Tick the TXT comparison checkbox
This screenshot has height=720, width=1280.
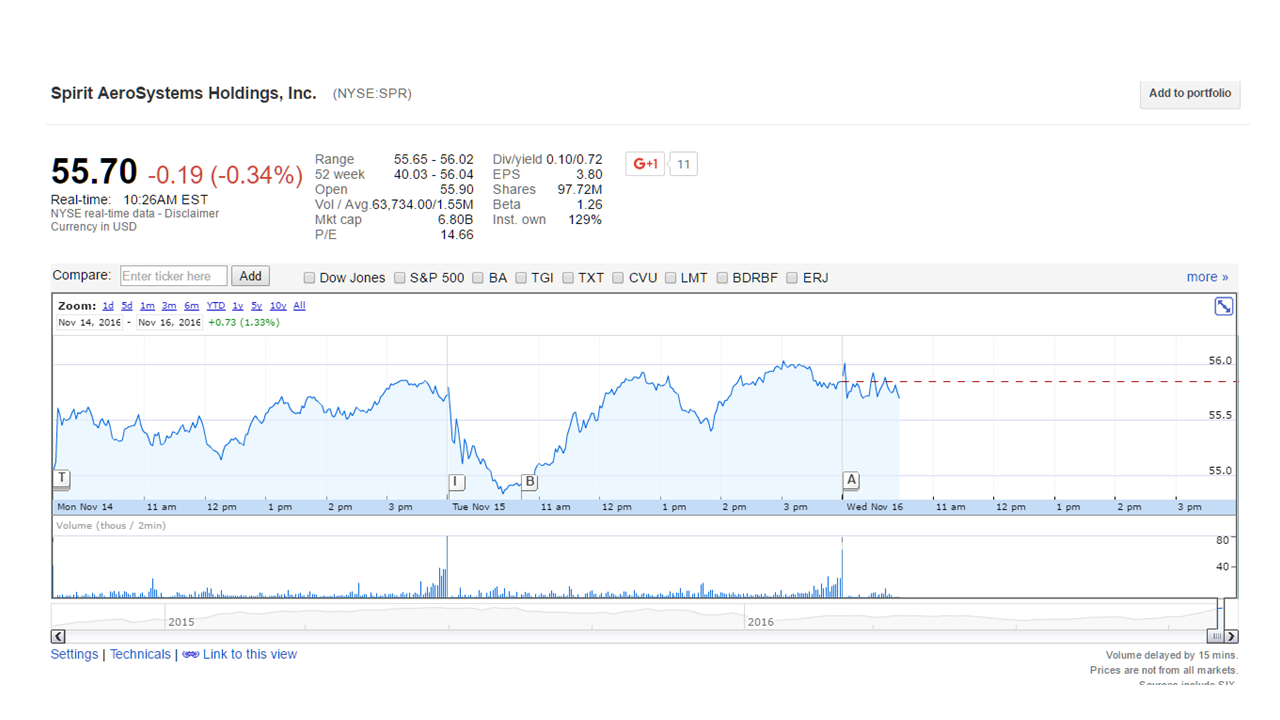click(x=568, y=278)
